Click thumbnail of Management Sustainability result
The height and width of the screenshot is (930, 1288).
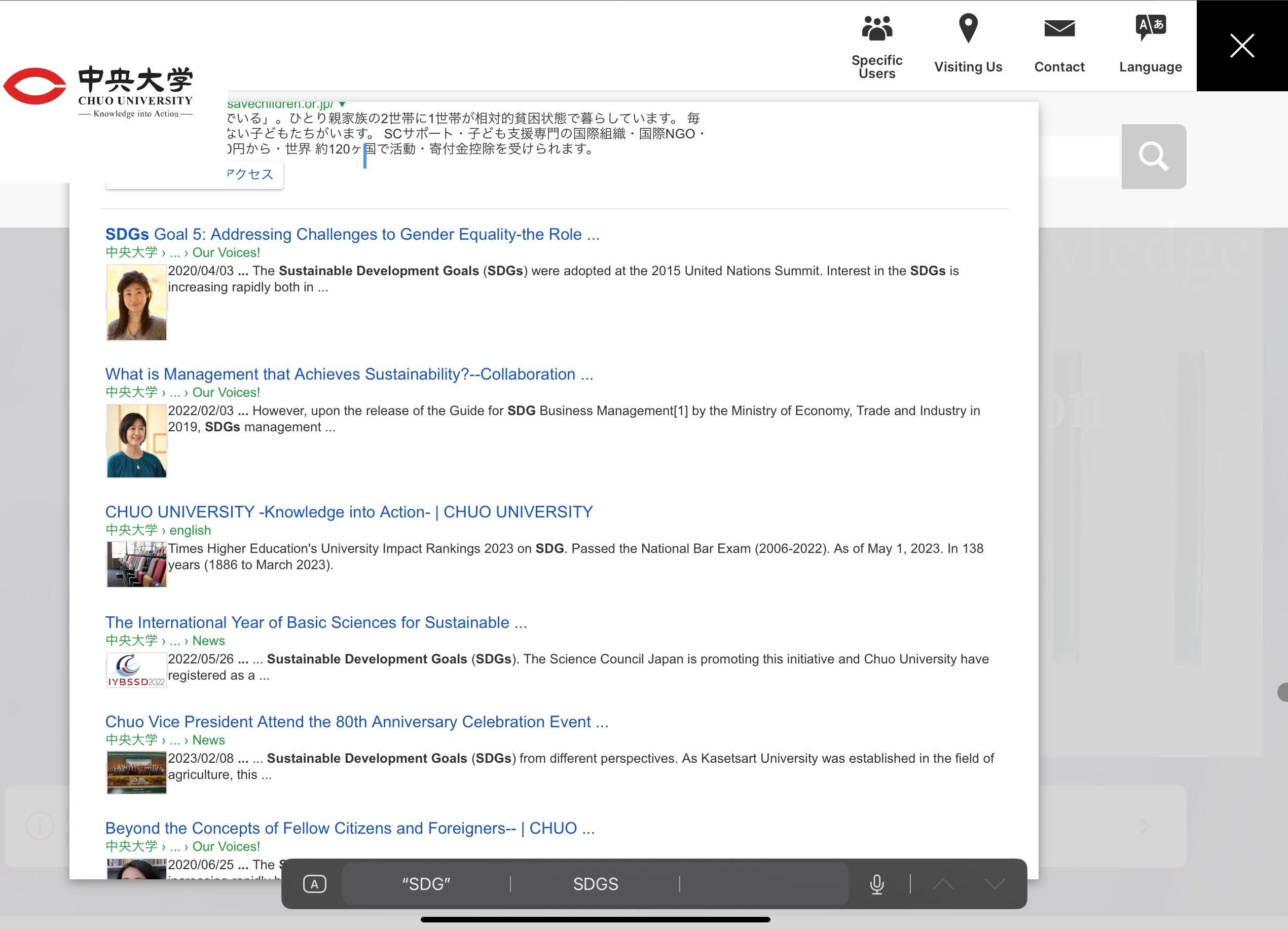(x=136, y=441)
